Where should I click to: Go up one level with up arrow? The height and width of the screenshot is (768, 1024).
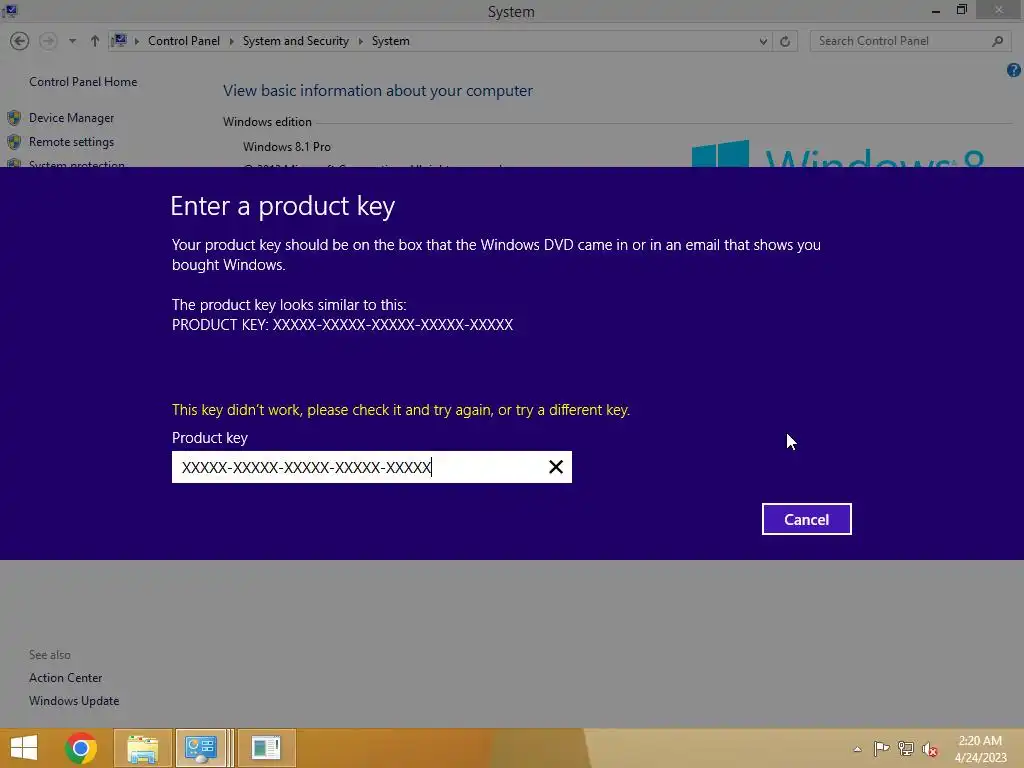pyautogui.click(x=95, y=41)
